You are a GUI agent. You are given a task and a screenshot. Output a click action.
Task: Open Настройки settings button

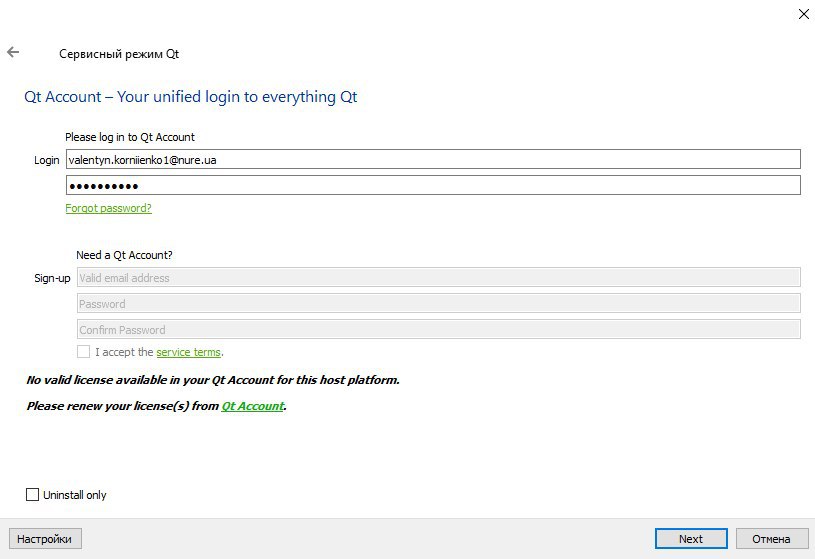coord(45,539)
